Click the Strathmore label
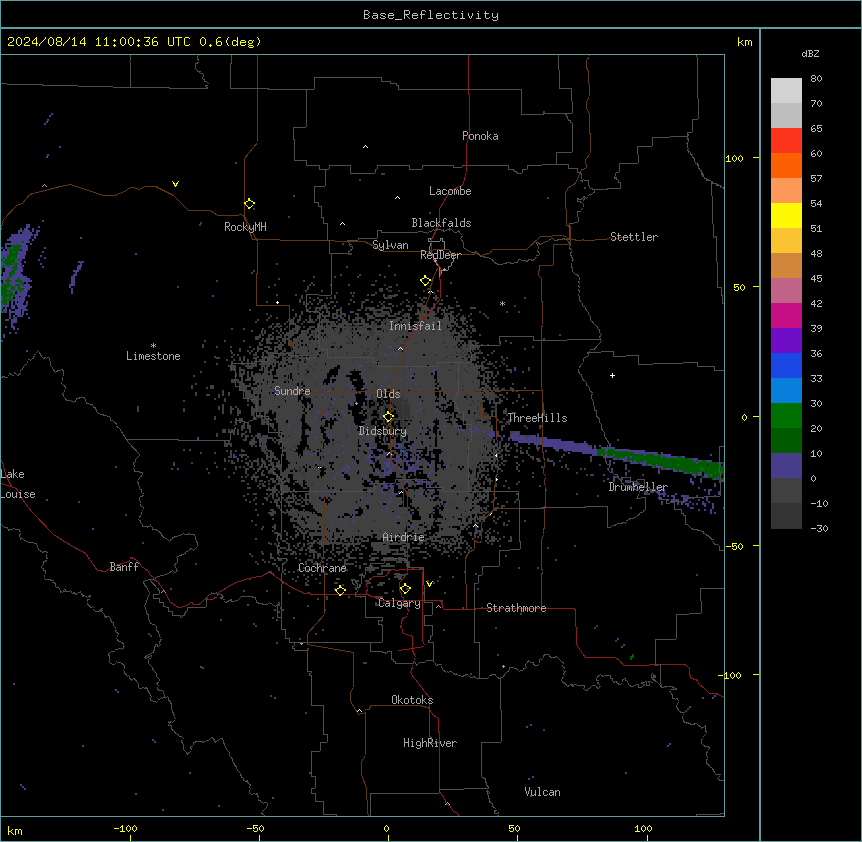 (516, 608)
